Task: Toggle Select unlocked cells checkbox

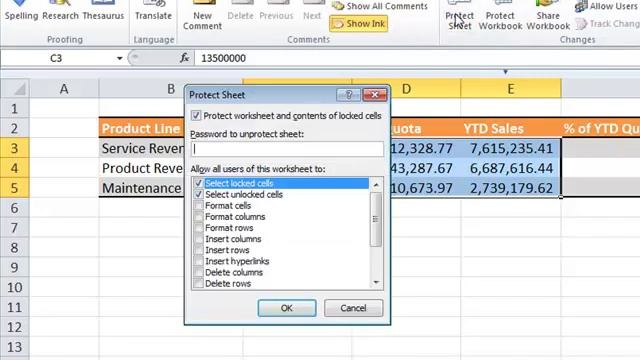Action: pyautogui.click(x=198, y=194)
